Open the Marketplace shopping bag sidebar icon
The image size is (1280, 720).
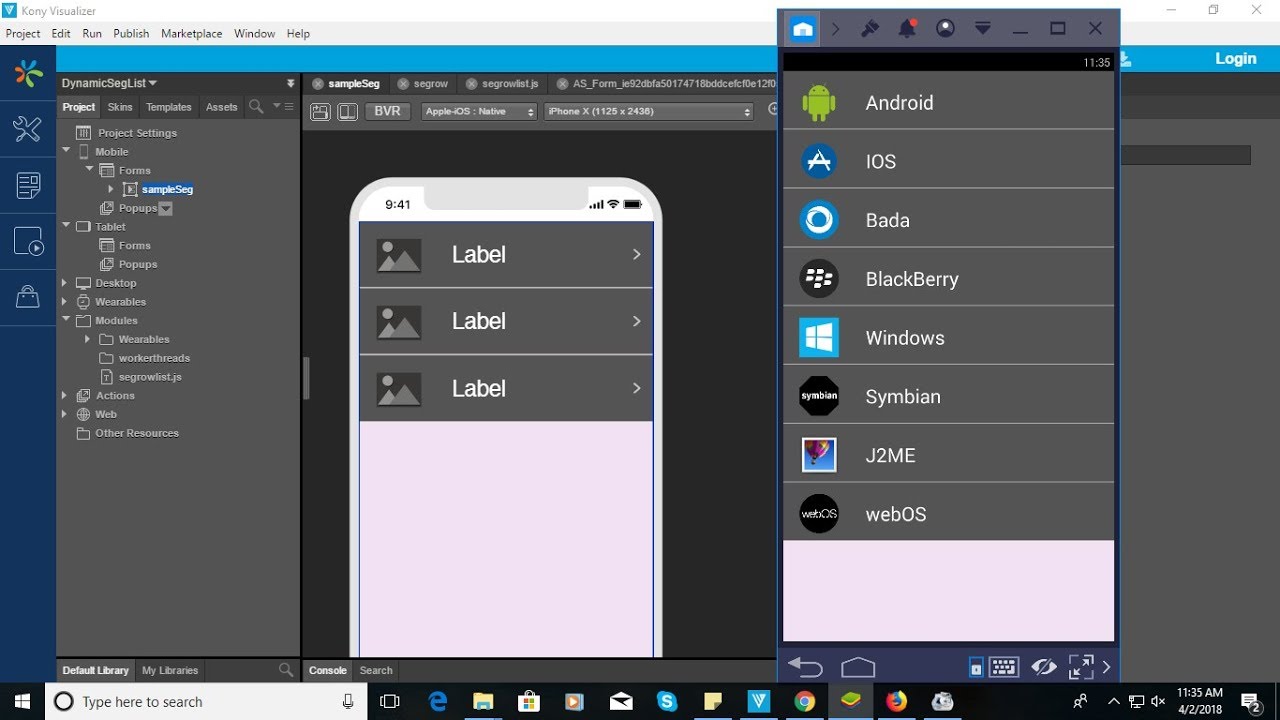[x=28, y=296]
